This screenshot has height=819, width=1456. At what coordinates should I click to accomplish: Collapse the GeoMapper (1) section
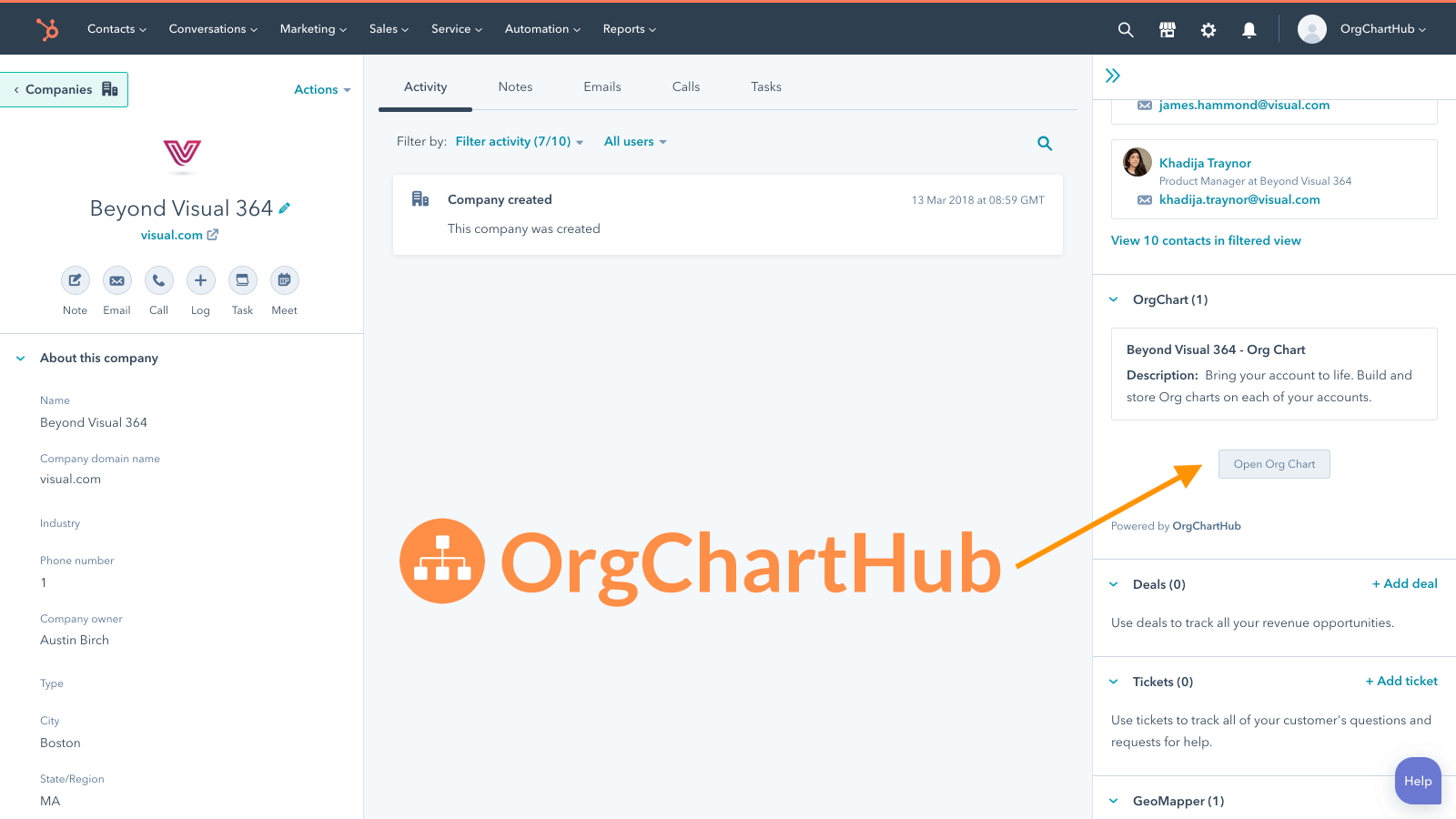1114,801
